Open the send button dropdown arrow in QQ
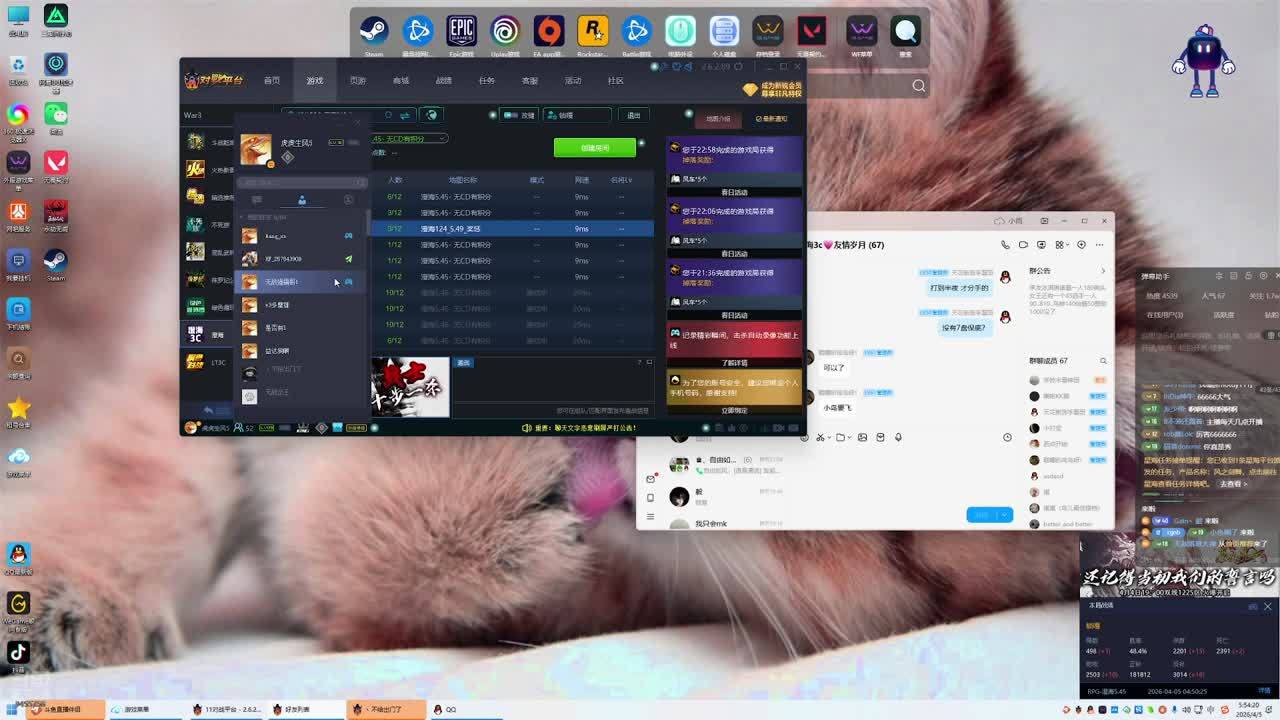Viewport: 1280px width, 720px height. click(1004, 515)
